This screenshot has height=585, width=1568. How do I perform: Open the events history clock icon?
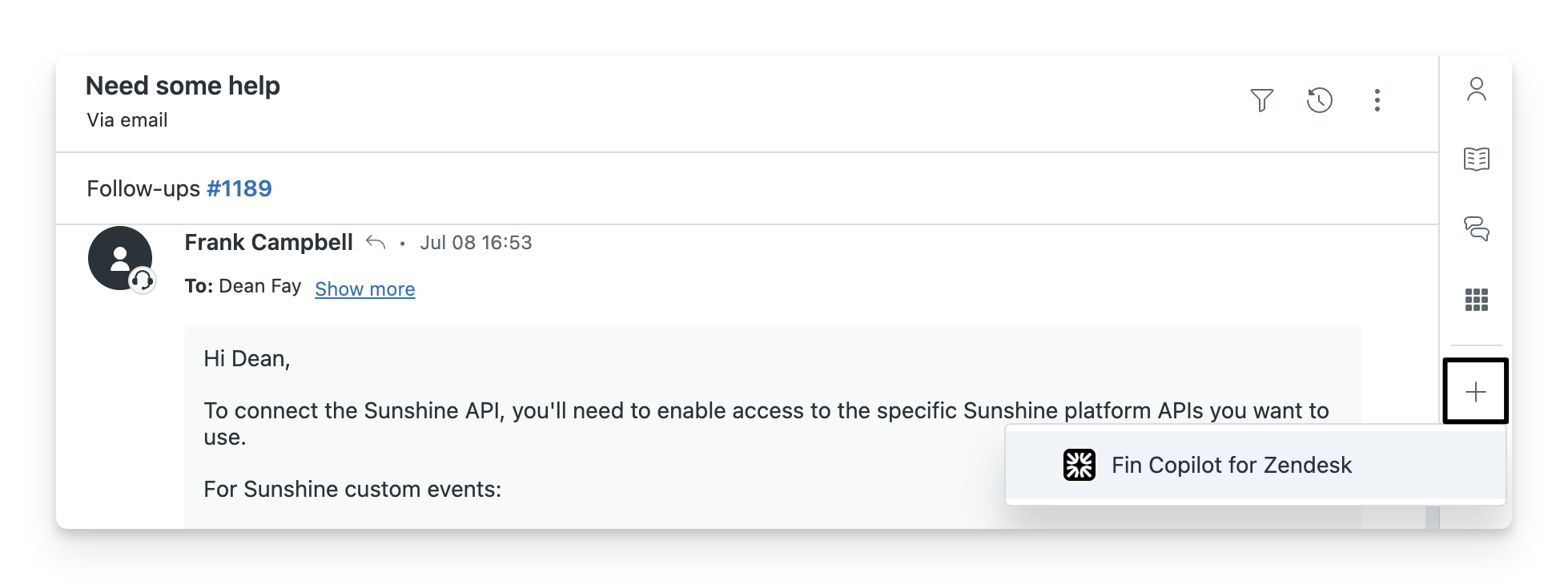tap(1319, 100)
